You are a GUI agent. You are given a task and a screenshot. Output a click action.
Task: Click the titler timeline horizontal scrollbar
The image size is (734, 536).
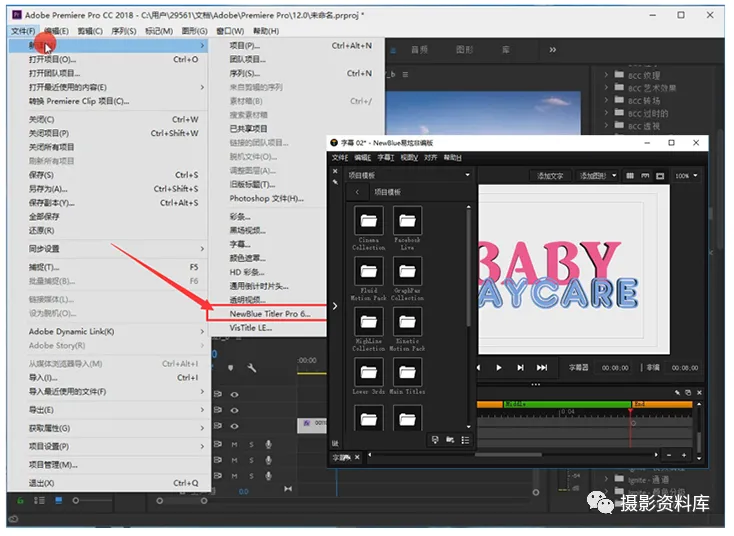(x=509, y=455)
